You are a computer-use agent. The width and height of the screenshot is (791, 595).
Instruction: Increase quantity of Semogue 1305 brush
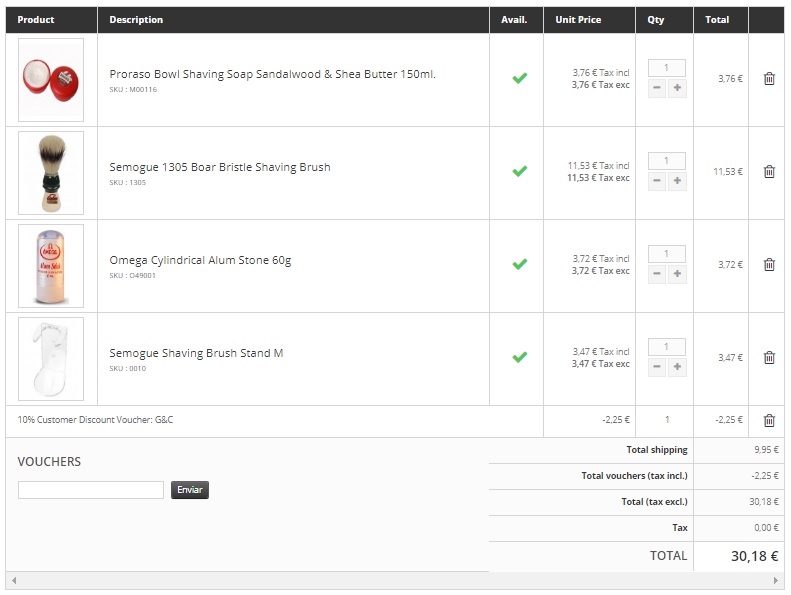tap(677, 181)
